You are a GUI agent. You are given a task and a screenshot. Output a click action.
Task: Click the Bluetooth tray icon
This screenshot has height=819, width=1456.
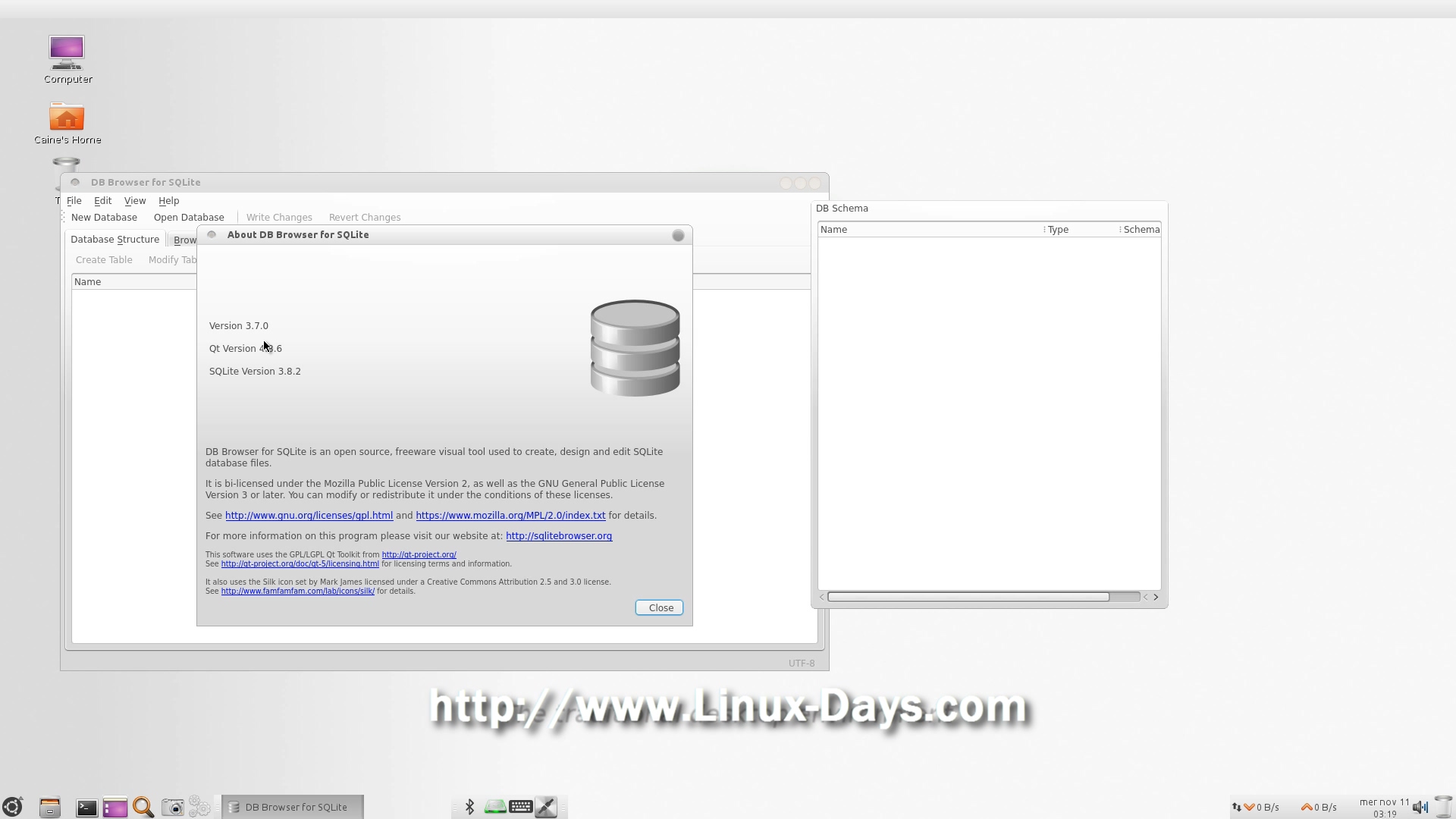tap(469, 807)
